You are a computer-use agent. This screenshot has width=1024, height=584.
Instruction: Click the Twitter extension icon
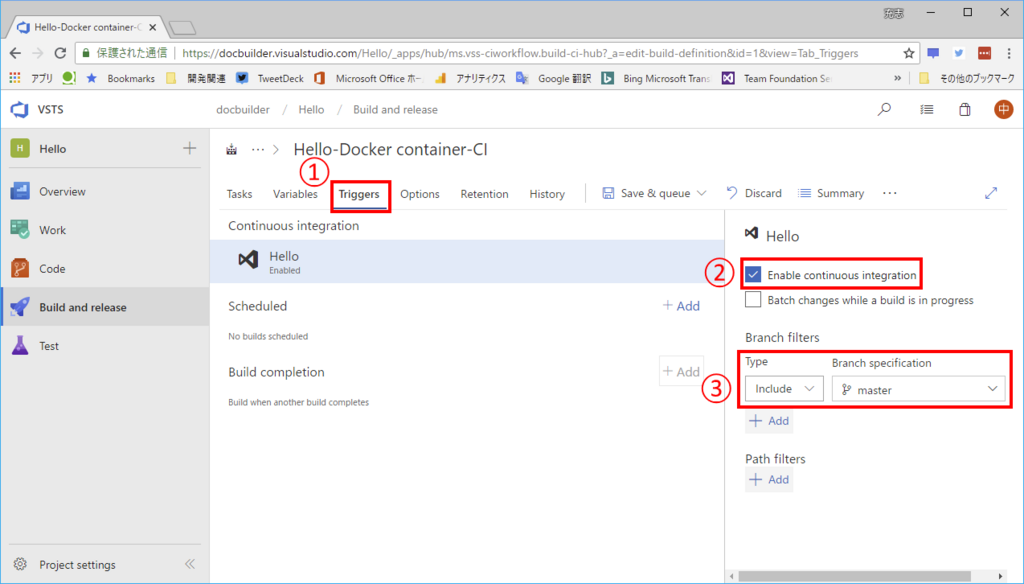tap(959, 54)
